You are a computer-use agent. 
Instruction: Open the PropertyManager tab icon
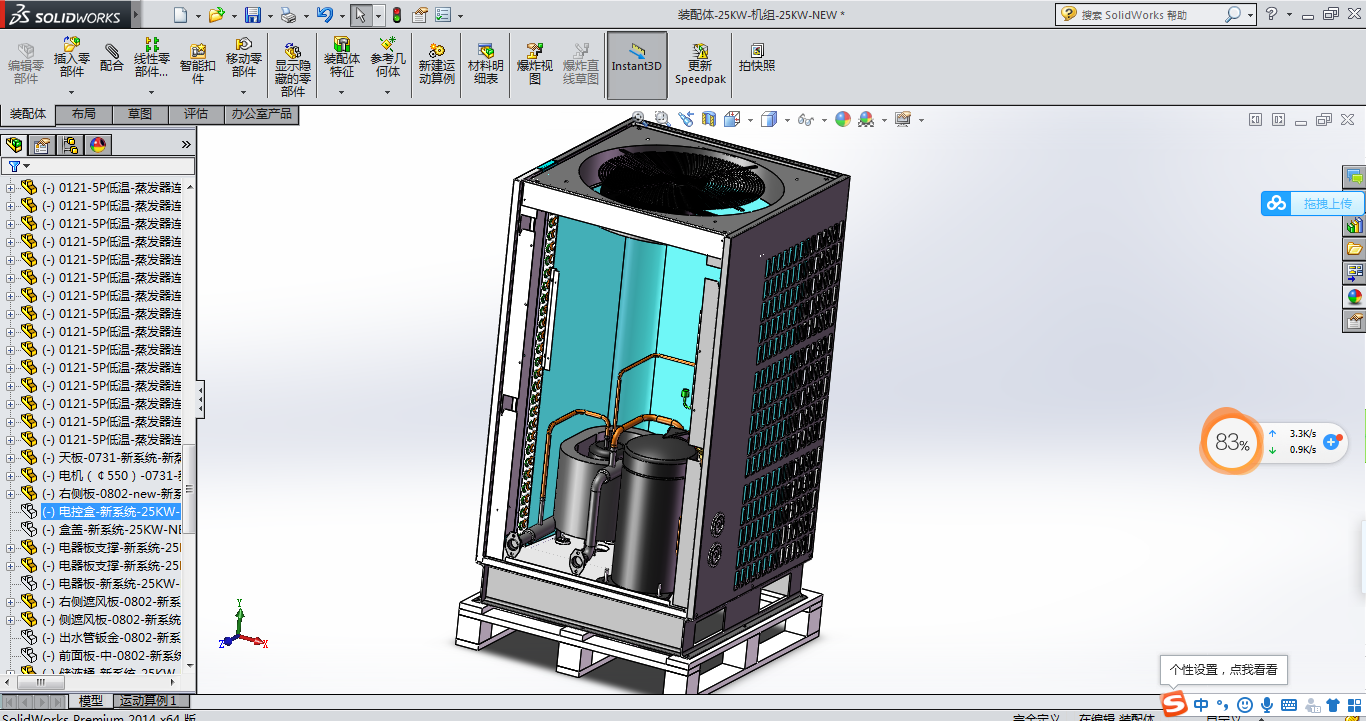click(42, 145)
